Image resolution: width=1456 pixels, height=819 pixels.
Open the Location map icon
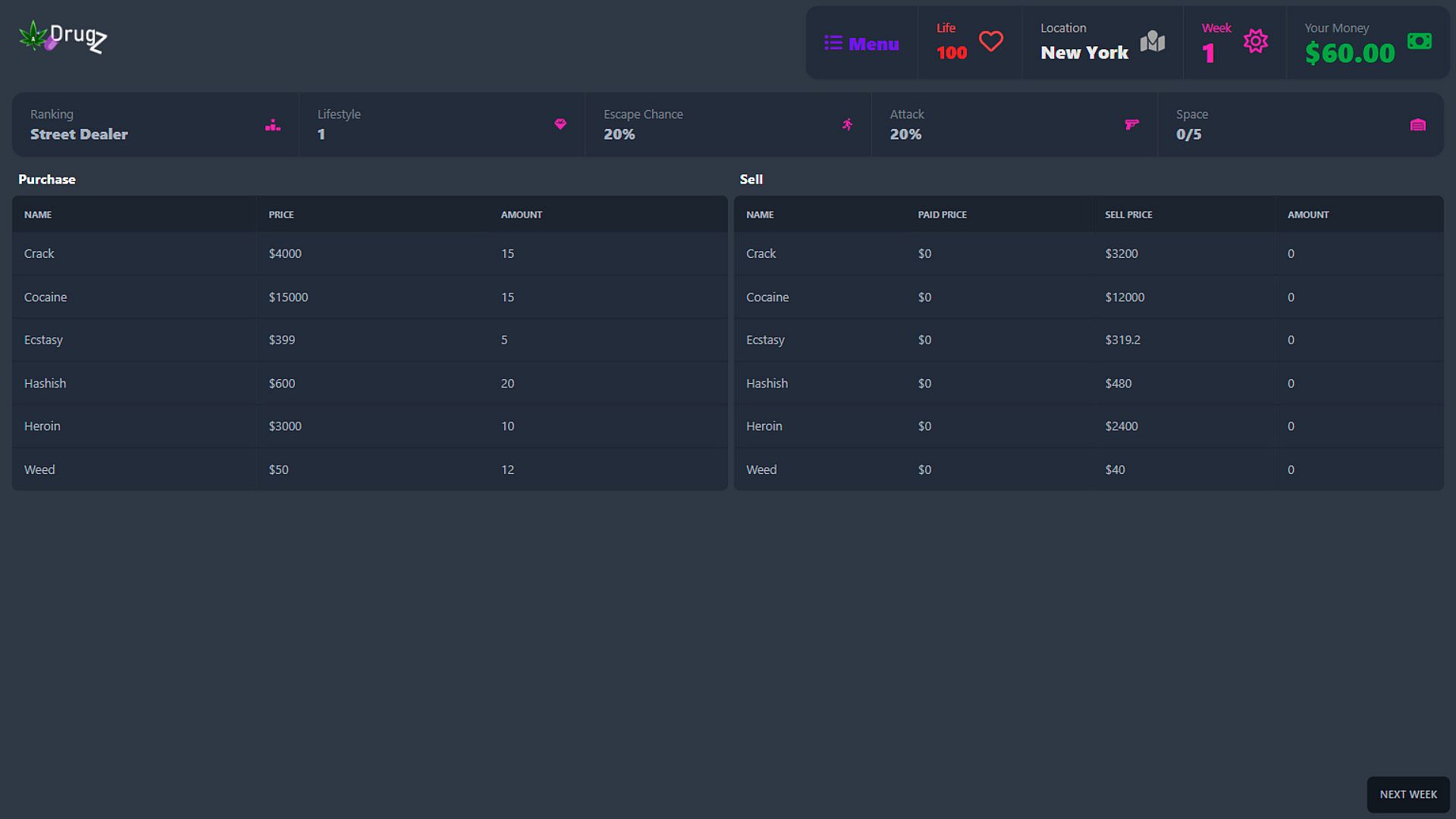click(x=1152, y=41)
